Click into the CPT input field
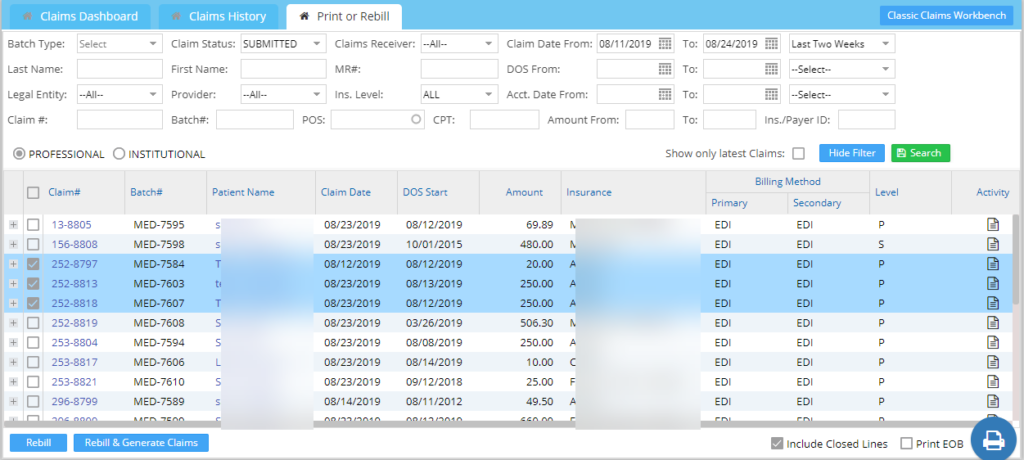Viewport: 1024px width, 460px height. coord(504,120)
